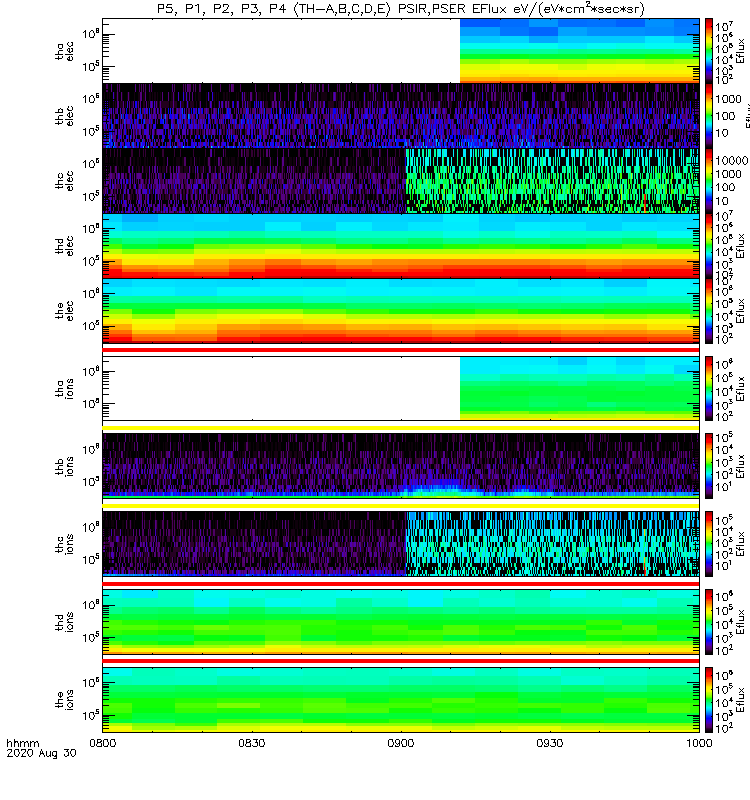The height and width of the screenshot is (800, 750).
Task: Click the Eflux label beside thd ions color bar
Action: point(740,622)
